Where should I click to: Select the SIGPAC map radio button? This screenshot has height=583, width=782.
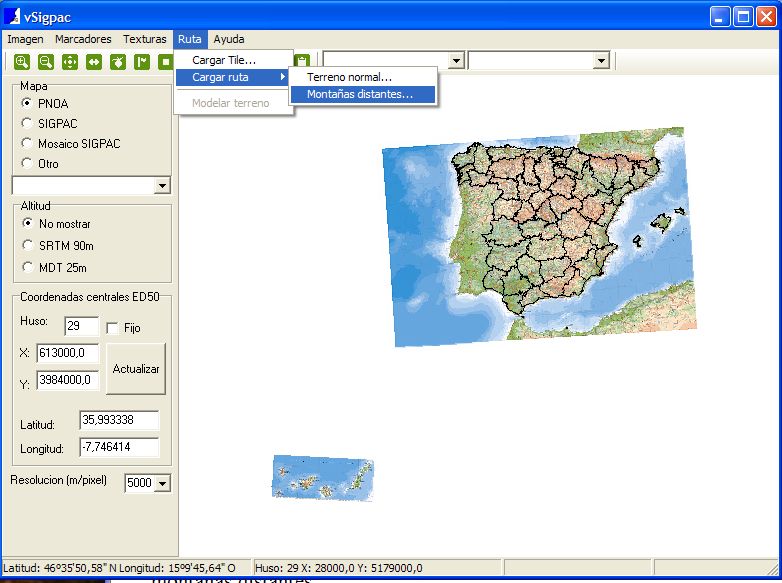(27, 123)
